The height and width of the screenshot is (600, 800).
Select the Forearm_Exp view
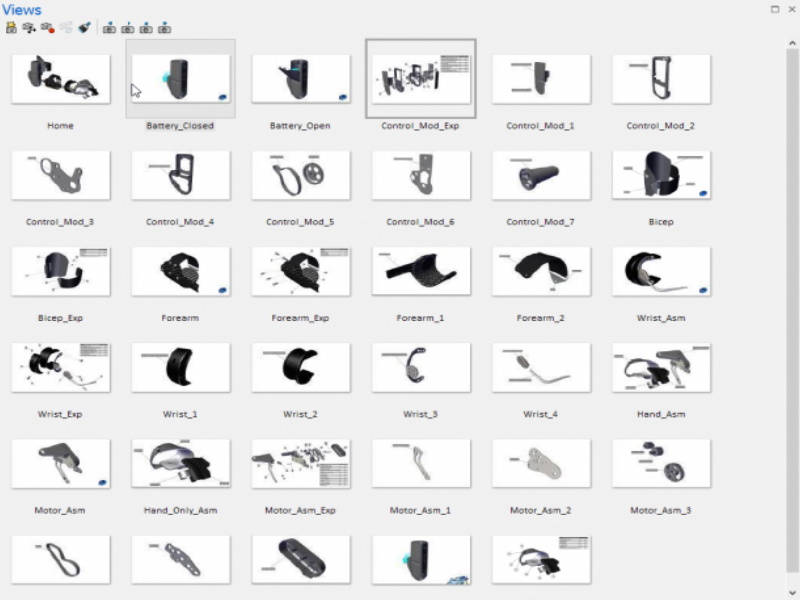pyautogui.click(x=300, y=270)
